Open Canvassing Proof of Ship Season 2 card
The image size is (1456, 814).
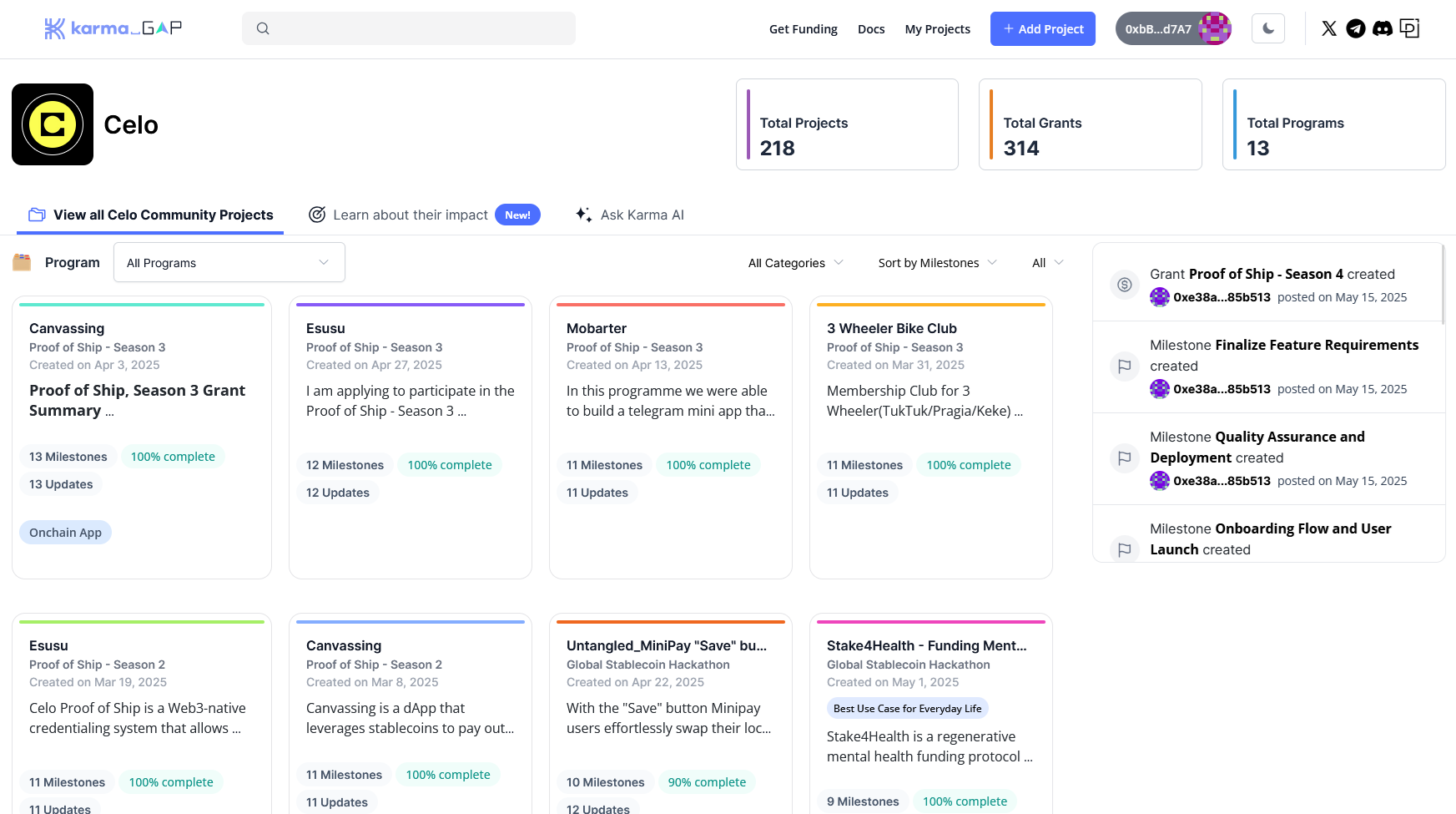[411, 714]
